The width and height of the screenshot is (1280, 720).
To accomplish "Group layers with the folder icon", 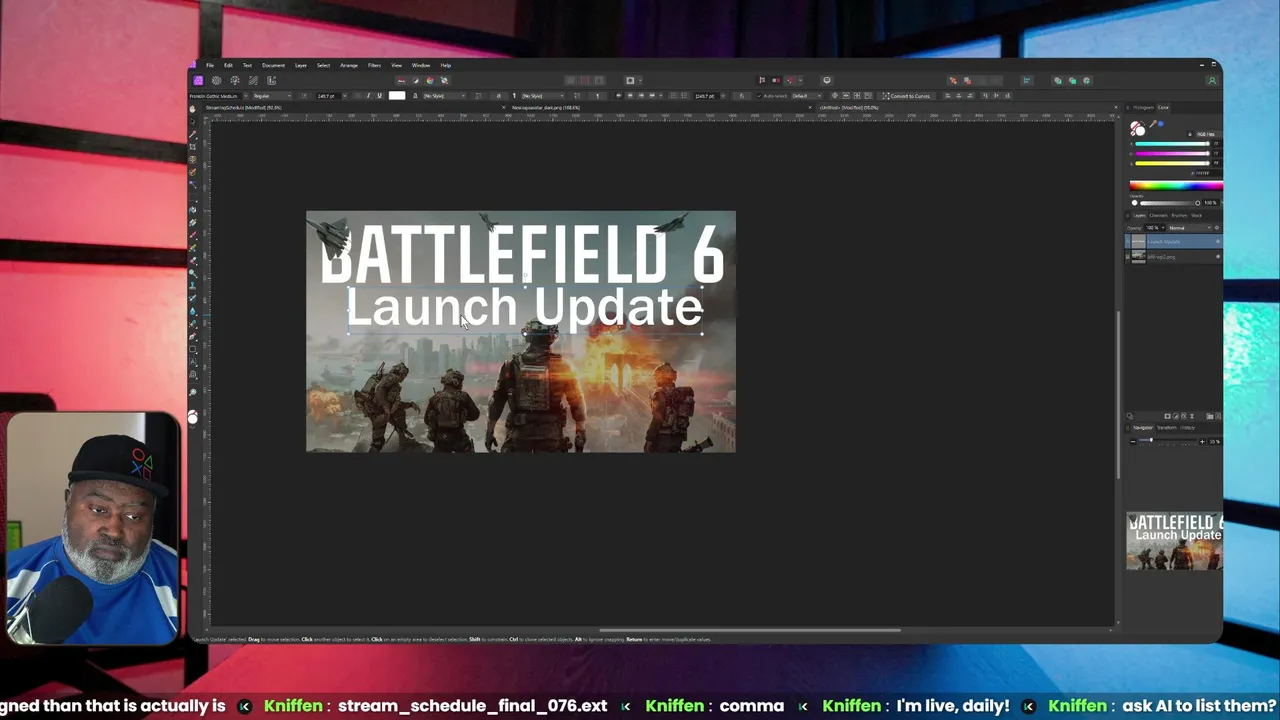I will point(1210,416).
